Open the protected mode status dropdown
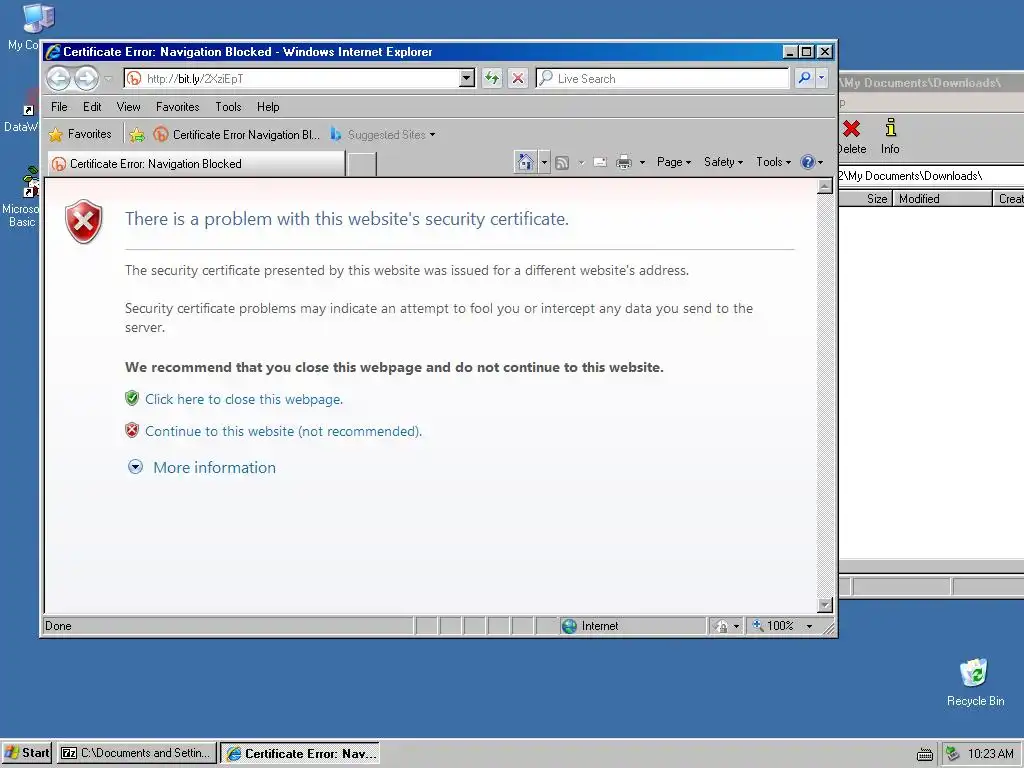This screenshot has height=768, width=1024. point(728,626)
